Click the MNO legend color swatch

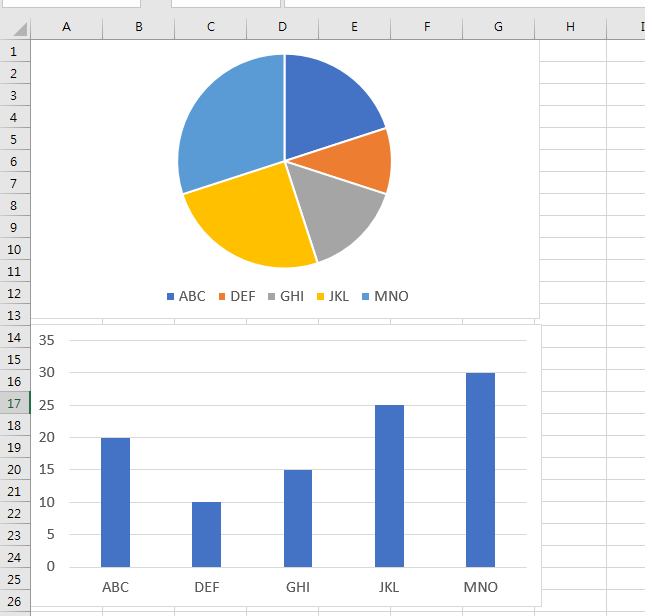tap(366, 296)
